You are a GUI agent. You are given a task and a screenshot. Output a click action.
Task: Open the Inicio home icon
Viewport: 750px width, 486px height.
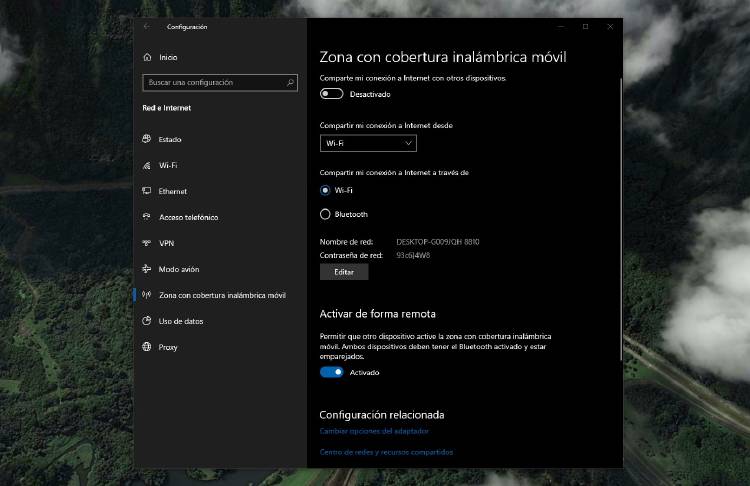click(147, 57)
